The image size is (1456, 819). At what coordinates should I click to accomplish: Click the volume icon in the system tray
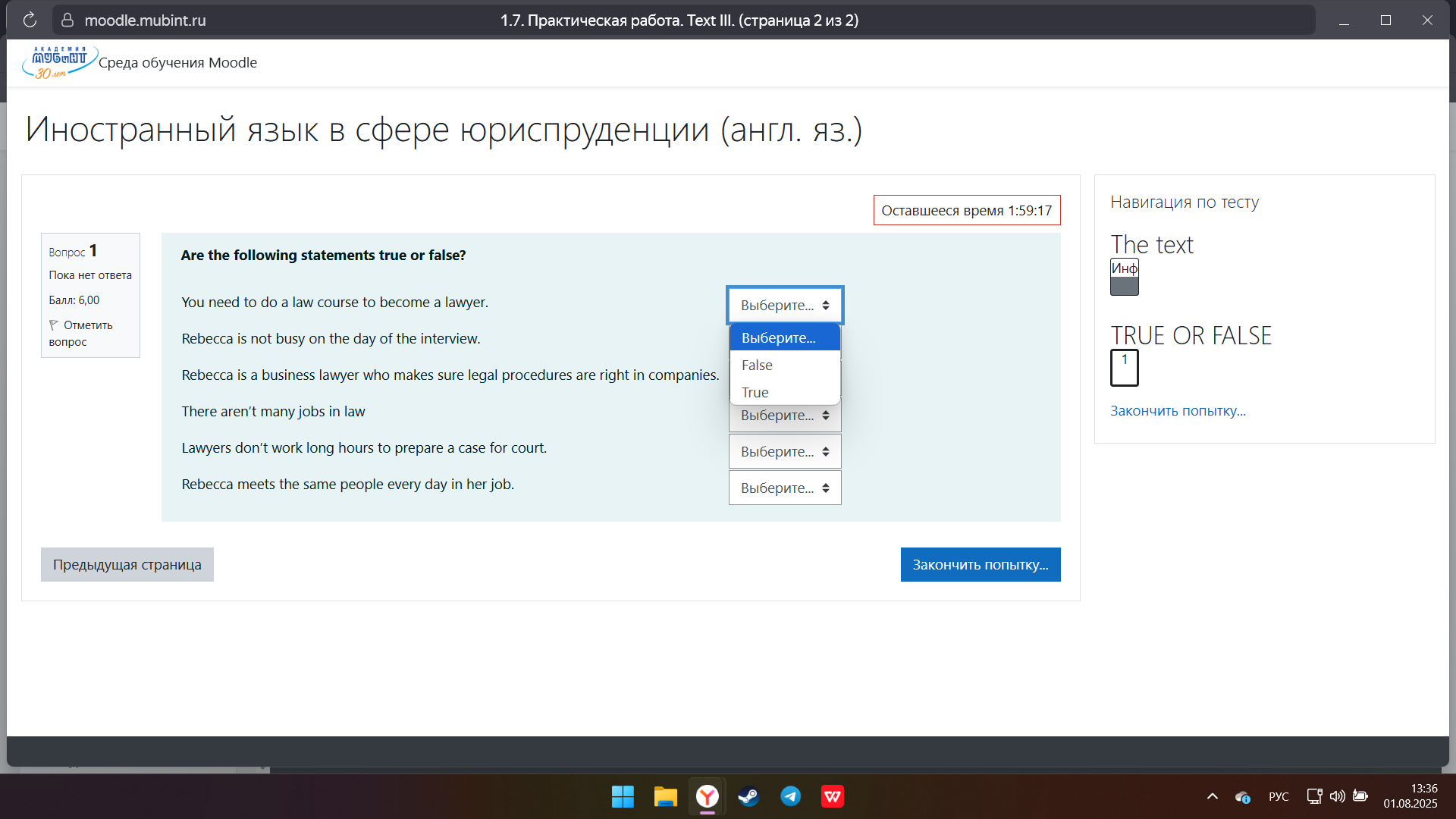coord(1337,796)
